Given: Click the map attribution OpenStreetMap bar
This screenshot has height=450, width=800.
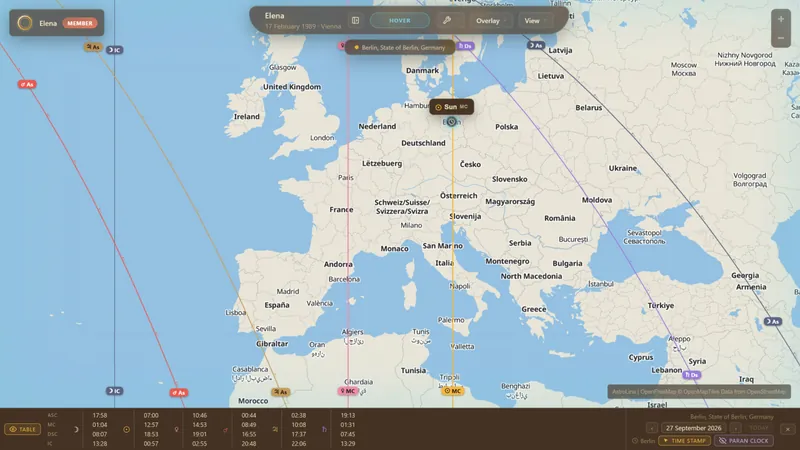Looking at the screenshot, I should coord(699,392).
